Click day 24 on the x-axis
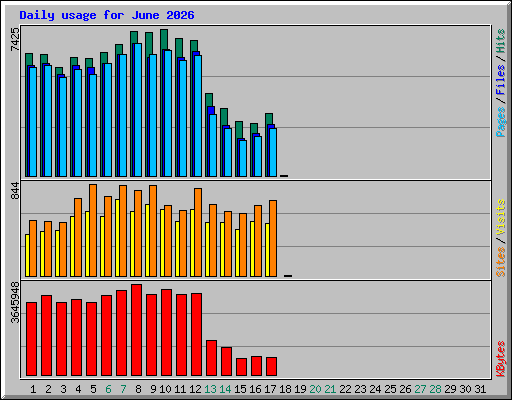The image size is (512, 400). tap(375, 389)
